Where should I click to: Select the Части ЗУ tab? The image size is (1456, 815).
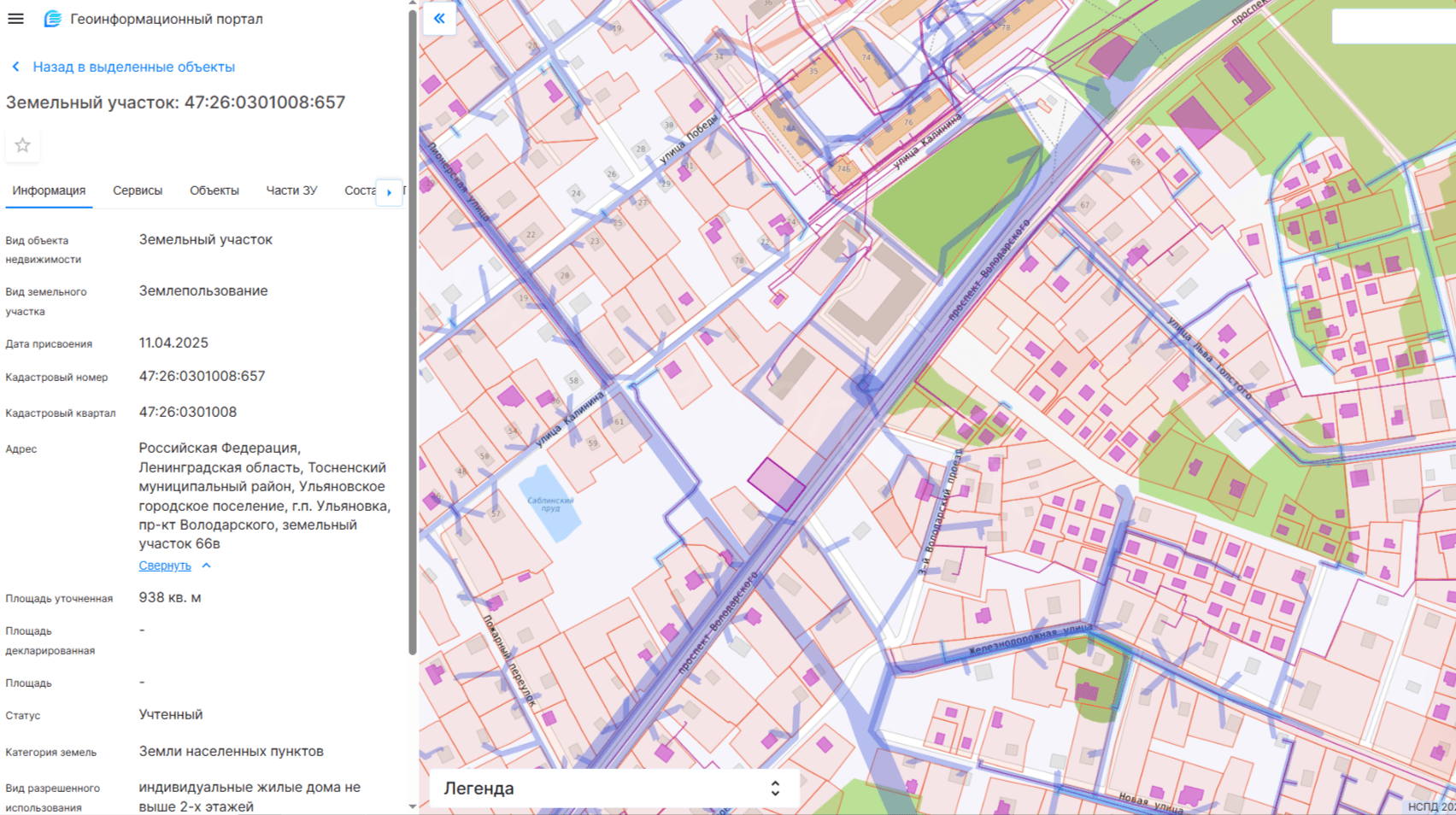291,191
